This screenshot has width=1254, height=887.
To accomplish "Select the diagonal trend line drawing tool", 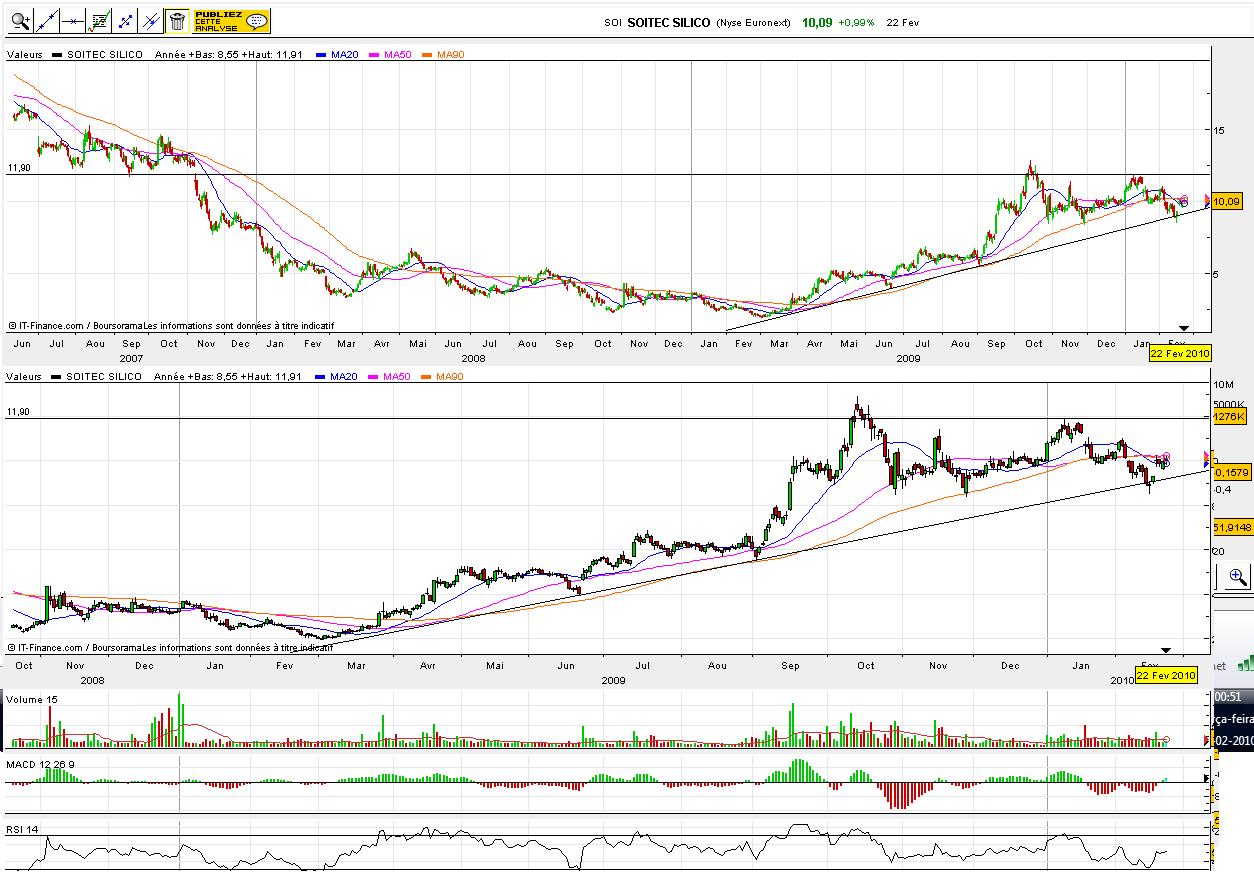I will click(46, 19).
